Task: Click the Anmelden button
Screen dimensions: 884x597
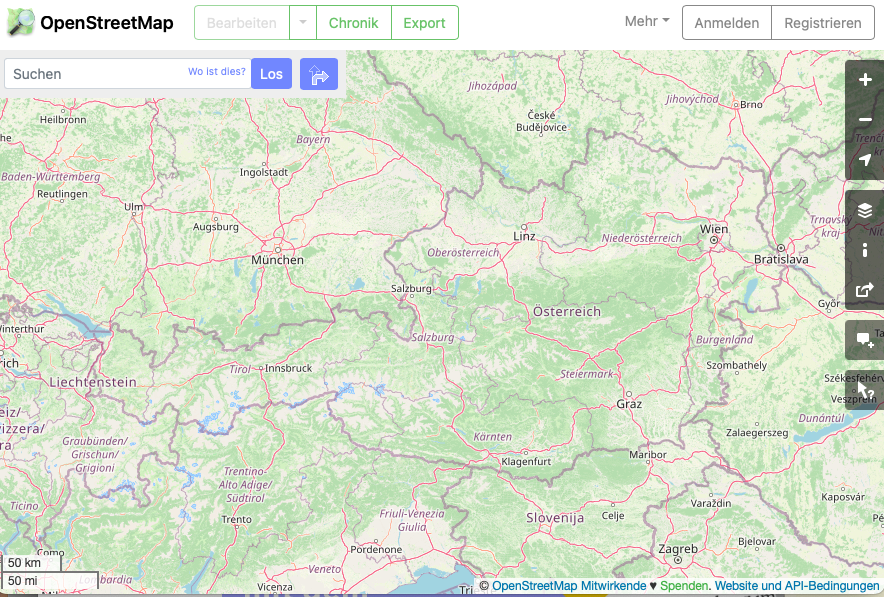Action: pos(727,22)
